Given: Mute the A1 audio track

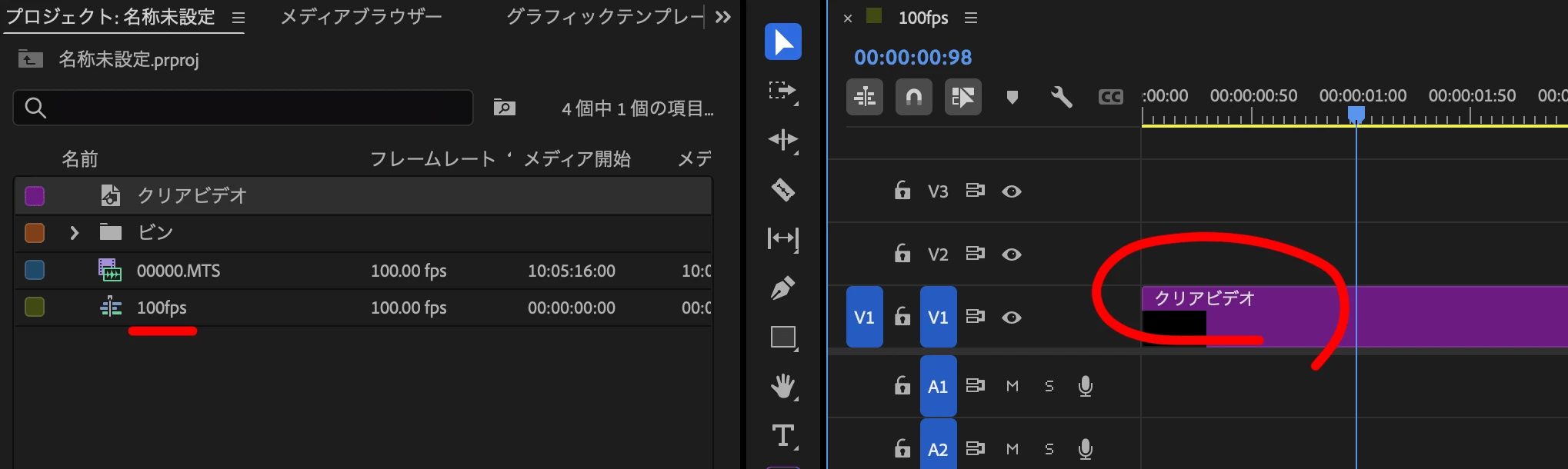Looking at the screenshot, I should tap(1013, 386).
